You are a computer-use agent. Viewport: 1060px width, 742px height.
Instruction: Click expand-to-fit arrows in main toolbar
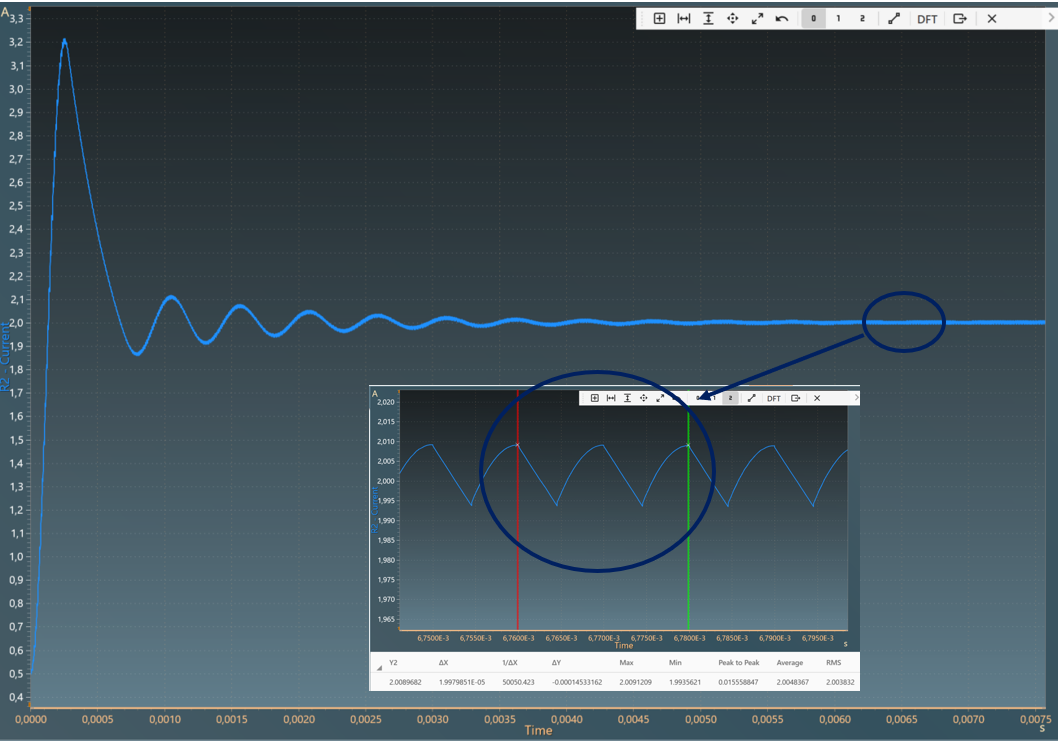coord(757,19)
